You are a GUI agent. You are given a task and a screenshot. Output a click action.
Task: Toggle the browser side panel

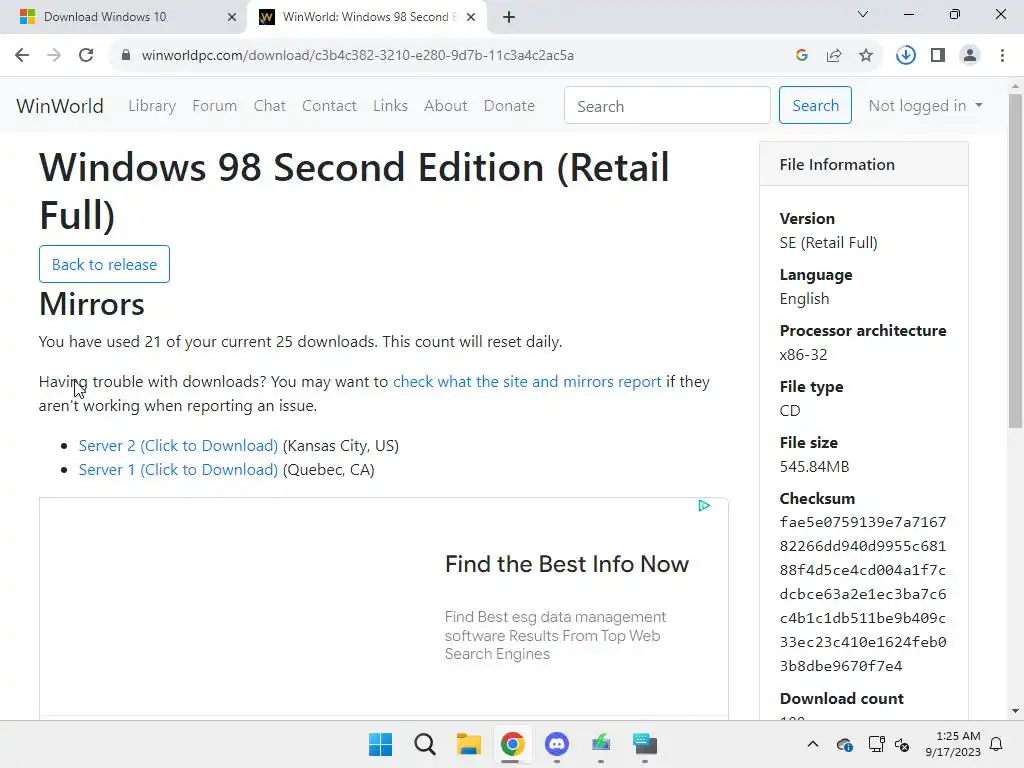[x=938, y=56]
